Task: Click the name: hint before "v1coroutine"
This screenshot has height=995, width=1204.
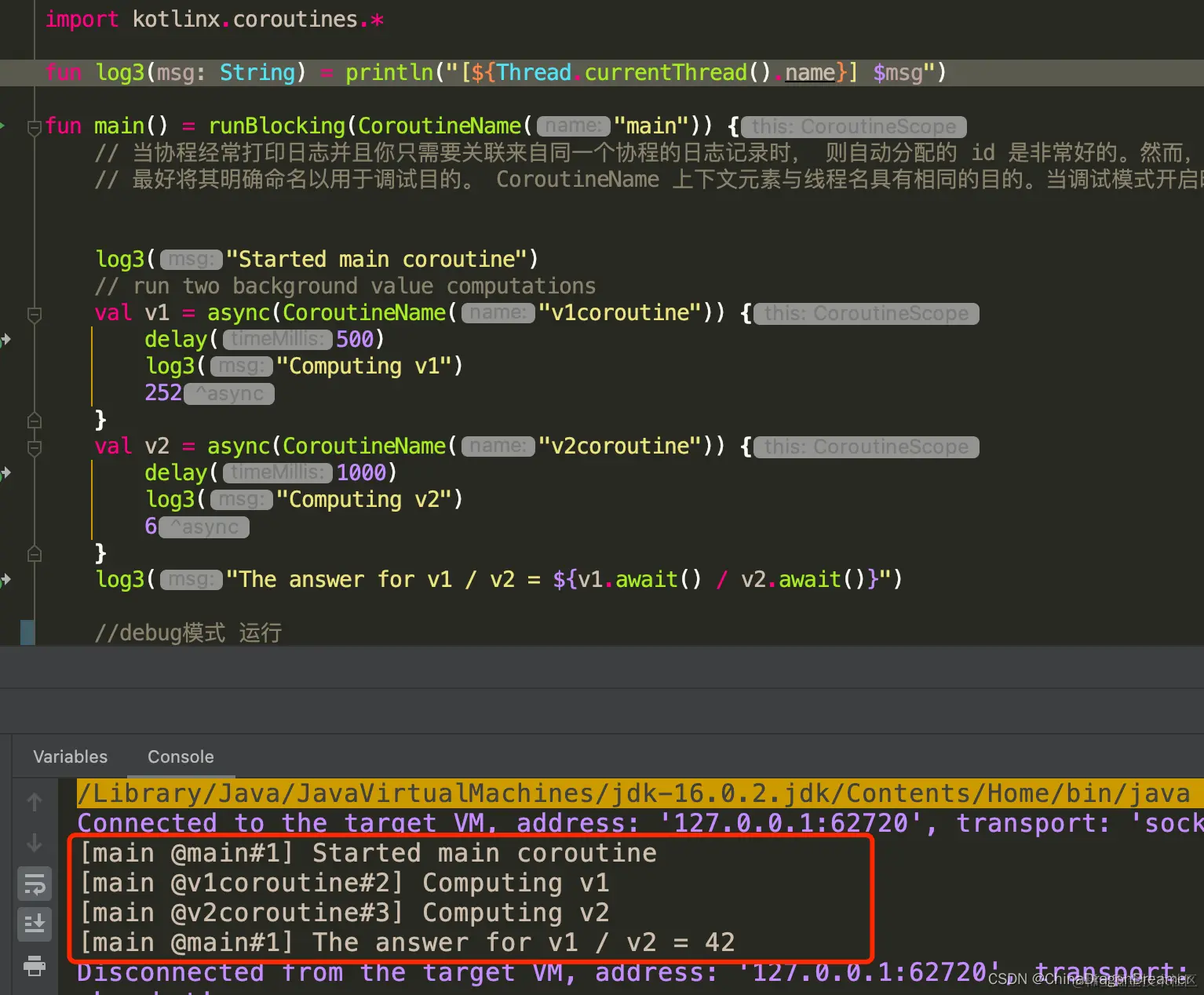Action: tap(498, 313)
